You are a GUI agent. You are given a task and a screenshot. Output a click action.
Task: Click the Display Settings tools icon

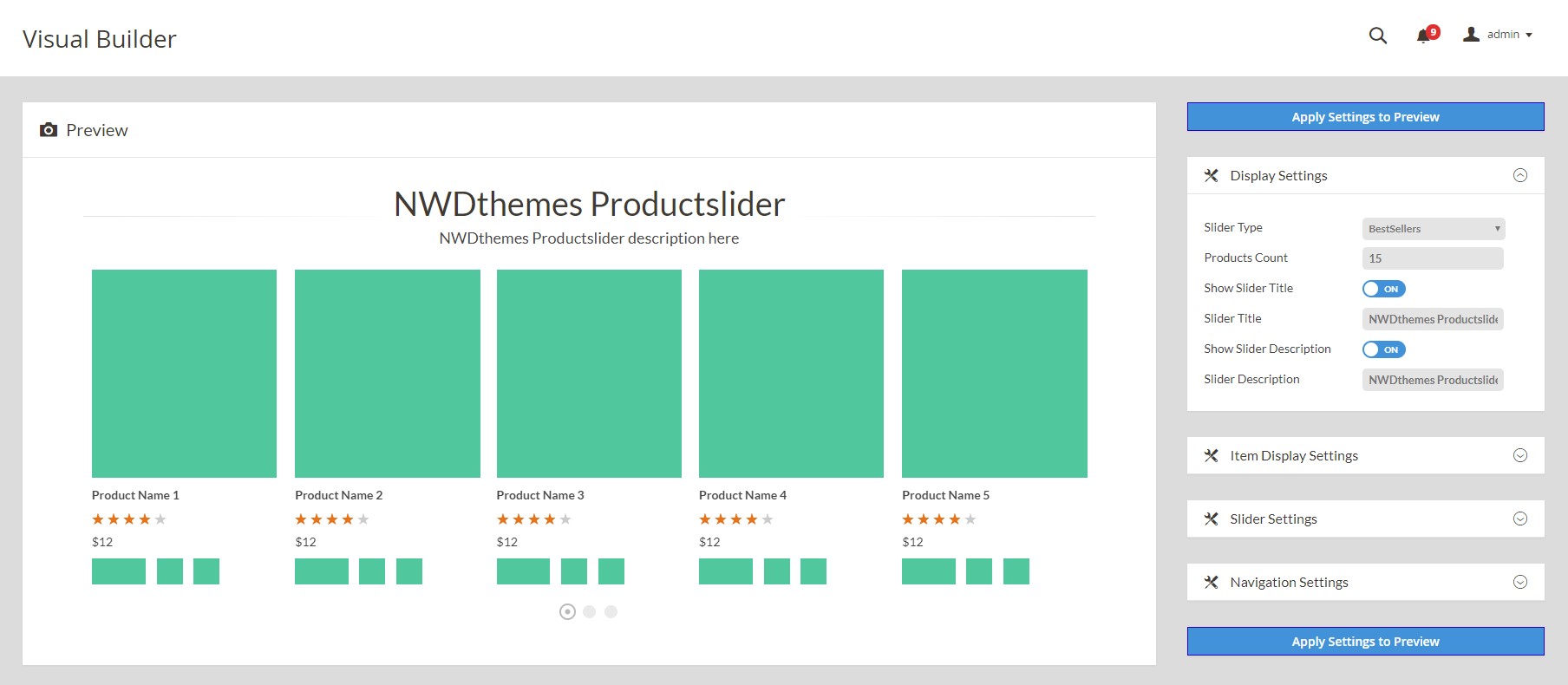[1211, 176]
